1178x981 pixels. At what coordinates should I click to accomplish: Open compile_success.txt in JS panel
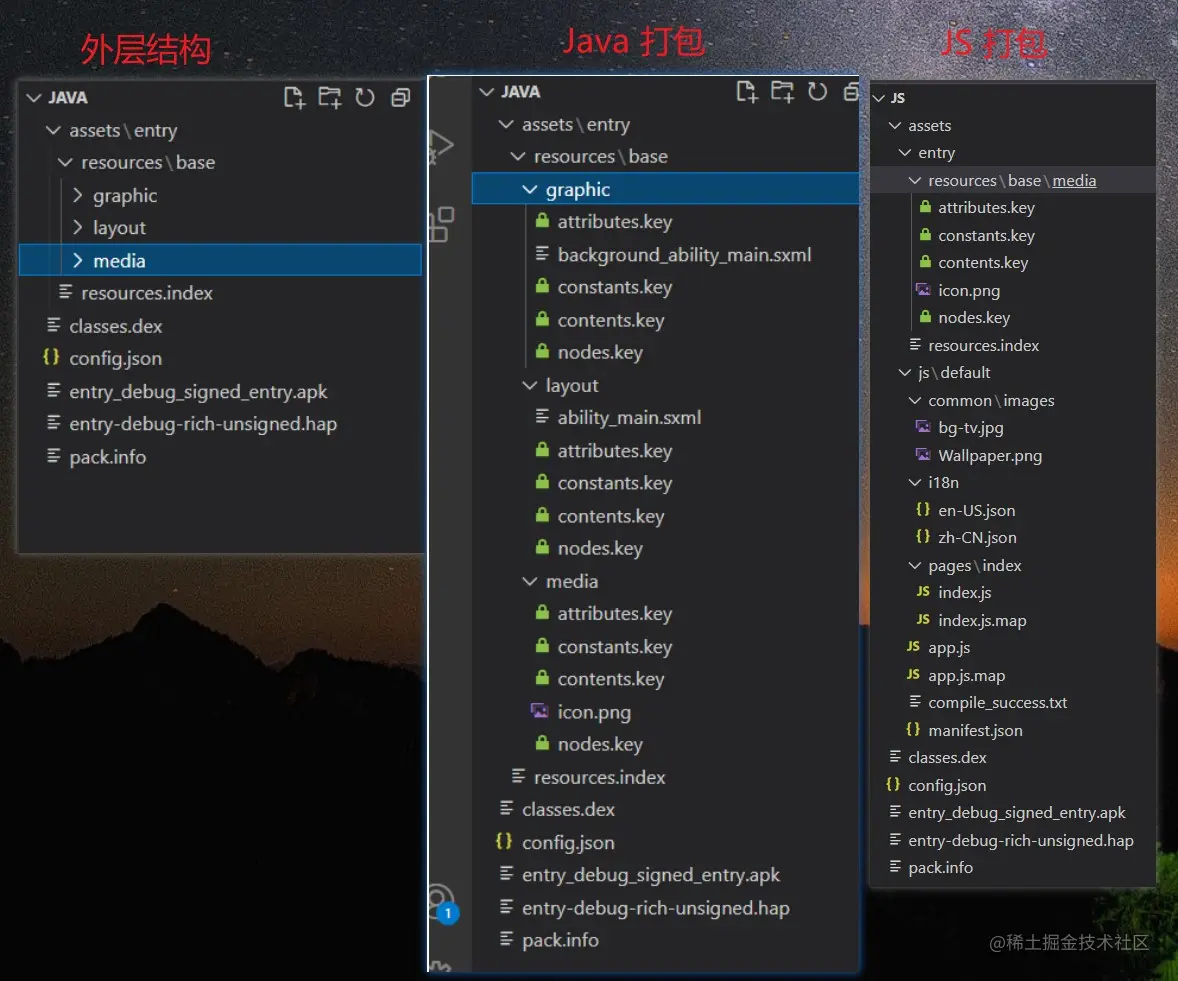coord(998,702)
